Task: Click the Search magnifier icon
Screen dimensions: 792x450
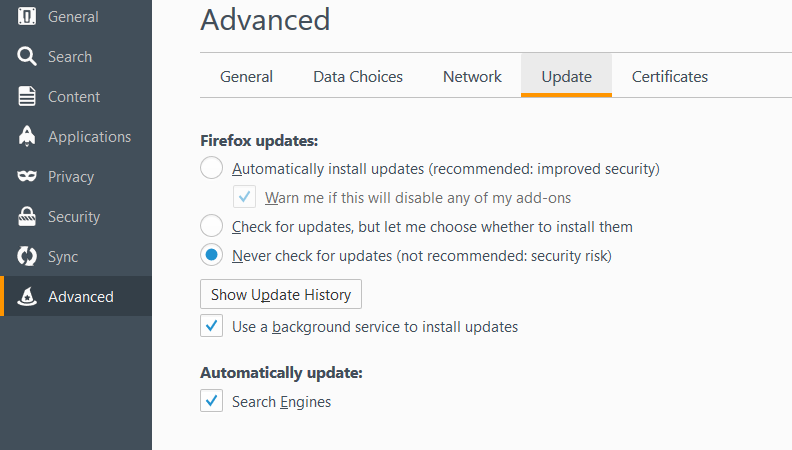Action: point(27,57)
